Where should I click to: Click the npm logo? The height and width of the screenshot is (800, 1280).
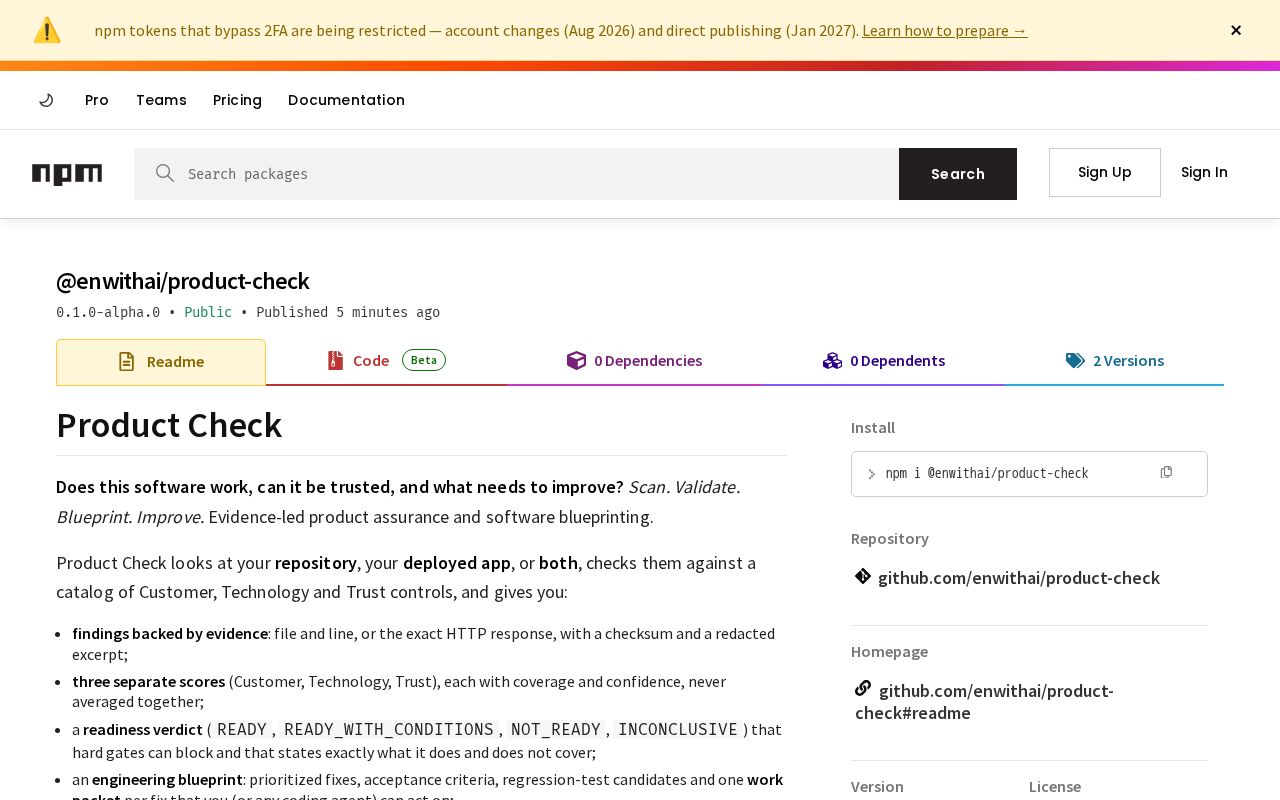pyautogui.click(x=67, y=174)
